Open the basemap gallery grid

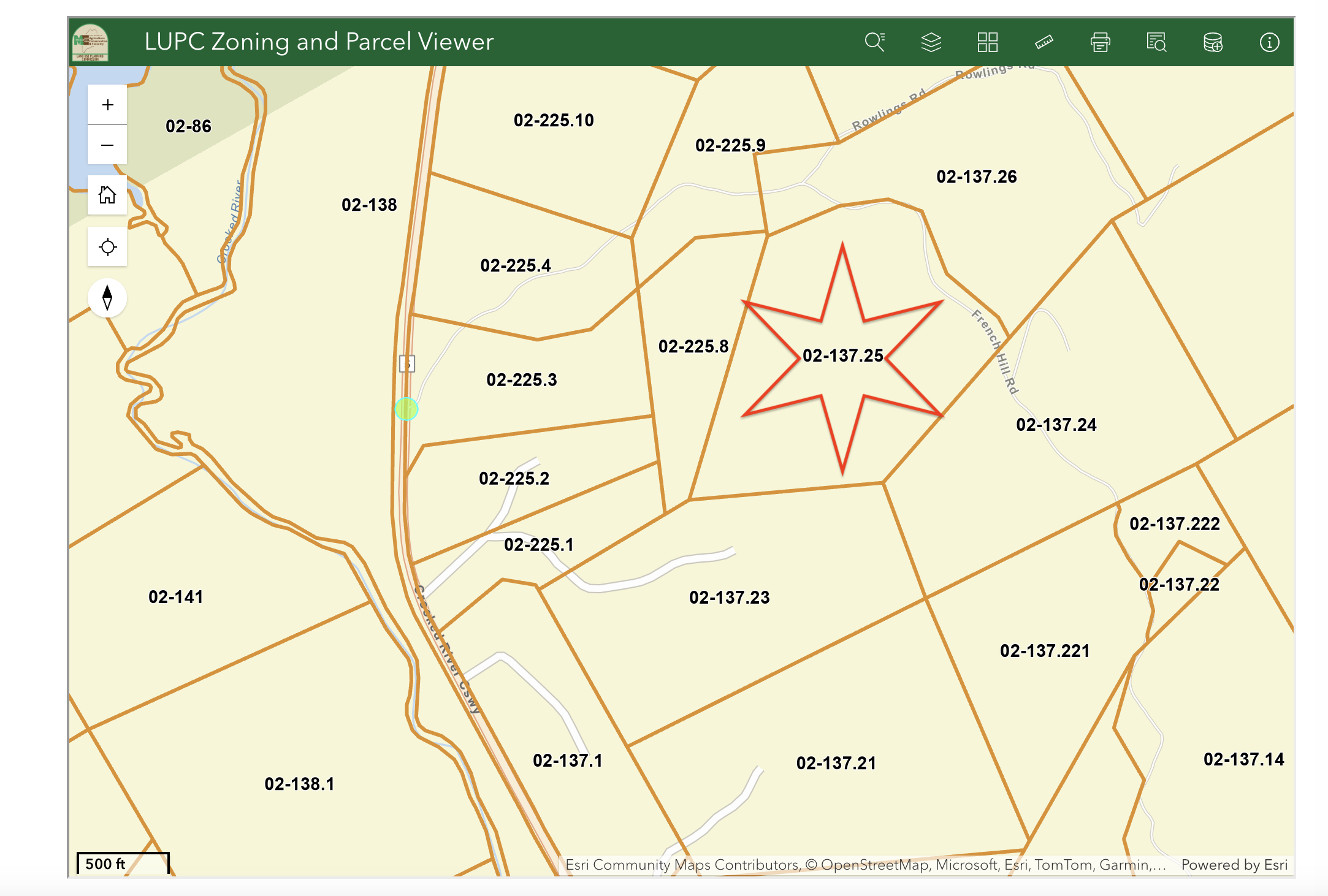click(x=987, y=42)
